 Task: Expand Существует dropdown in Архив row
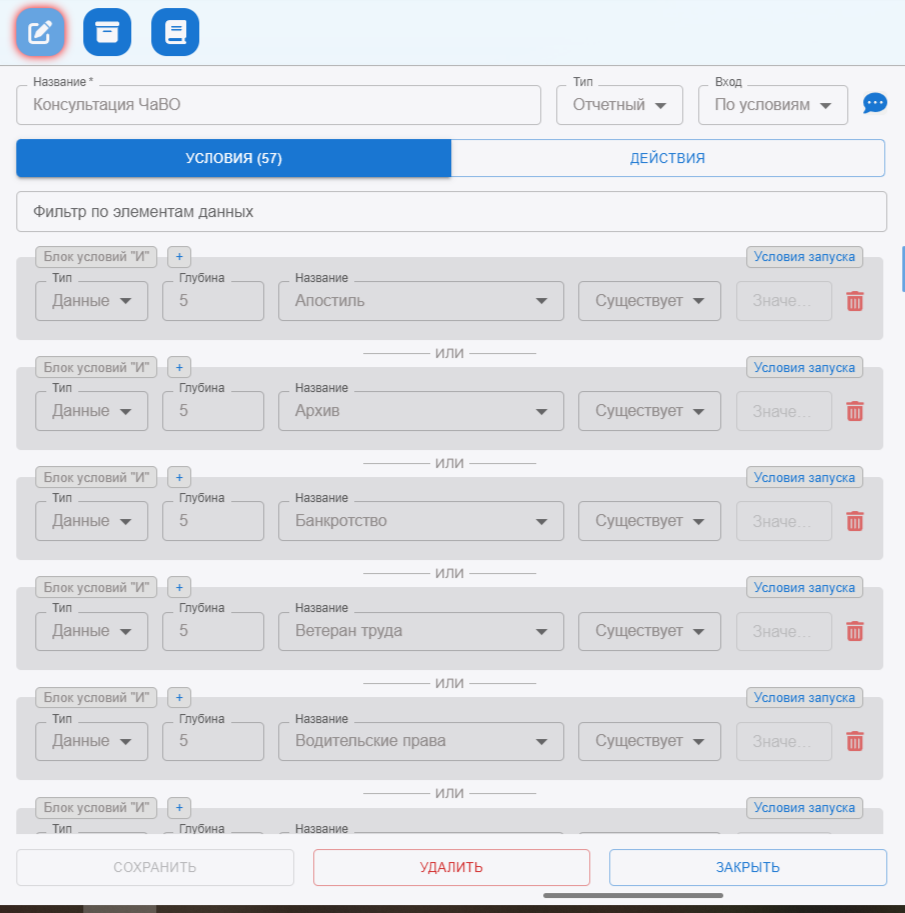649,411
